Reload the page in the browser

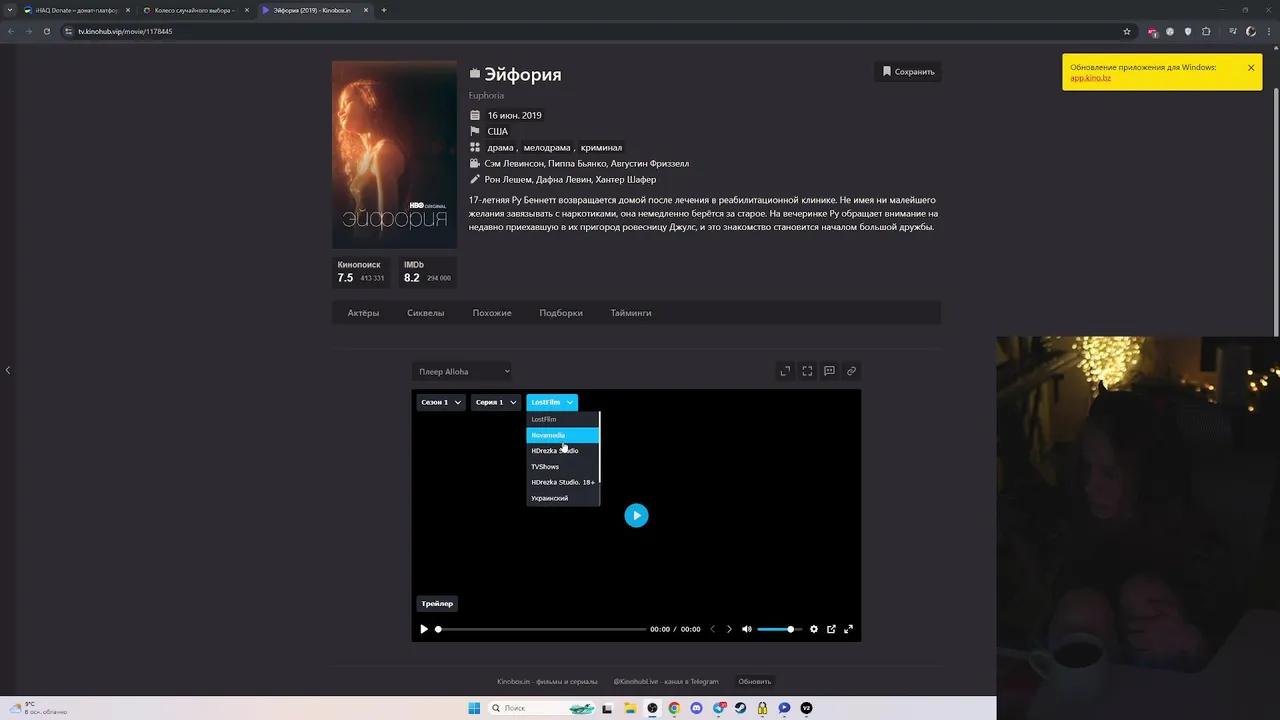46,31
